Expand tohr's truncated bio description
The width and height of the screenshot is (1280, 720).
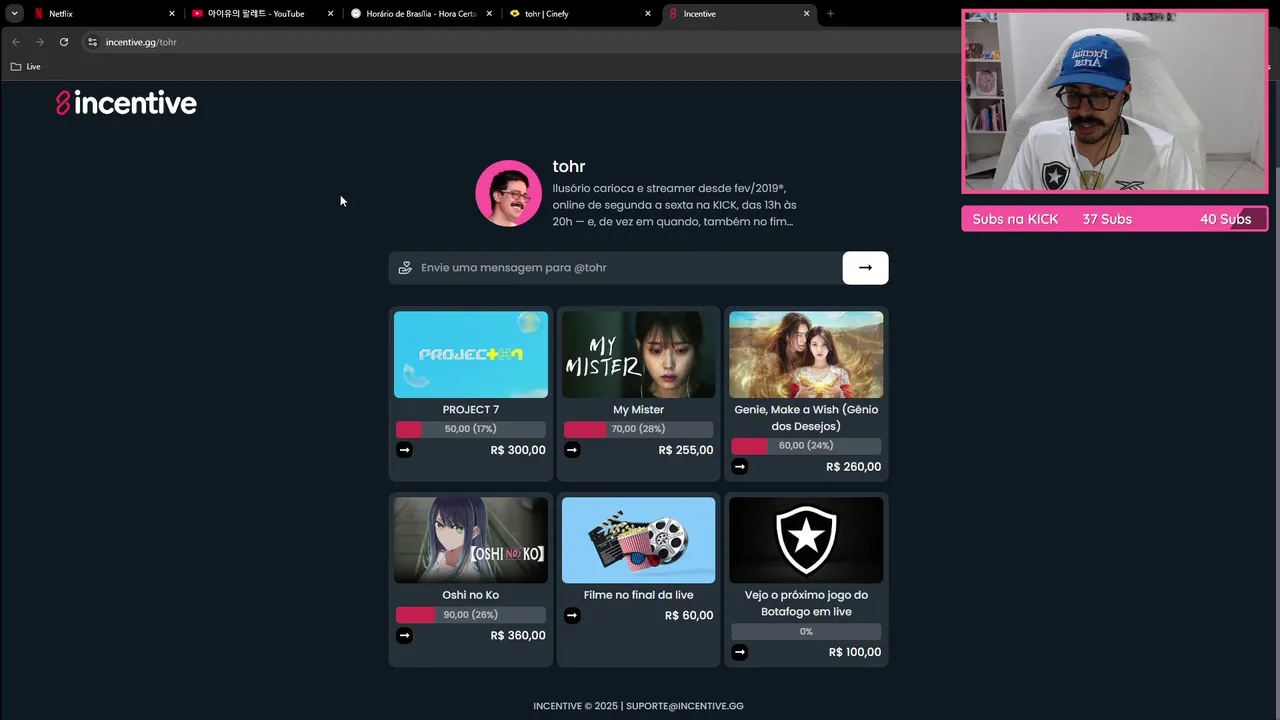pos(675,205)
